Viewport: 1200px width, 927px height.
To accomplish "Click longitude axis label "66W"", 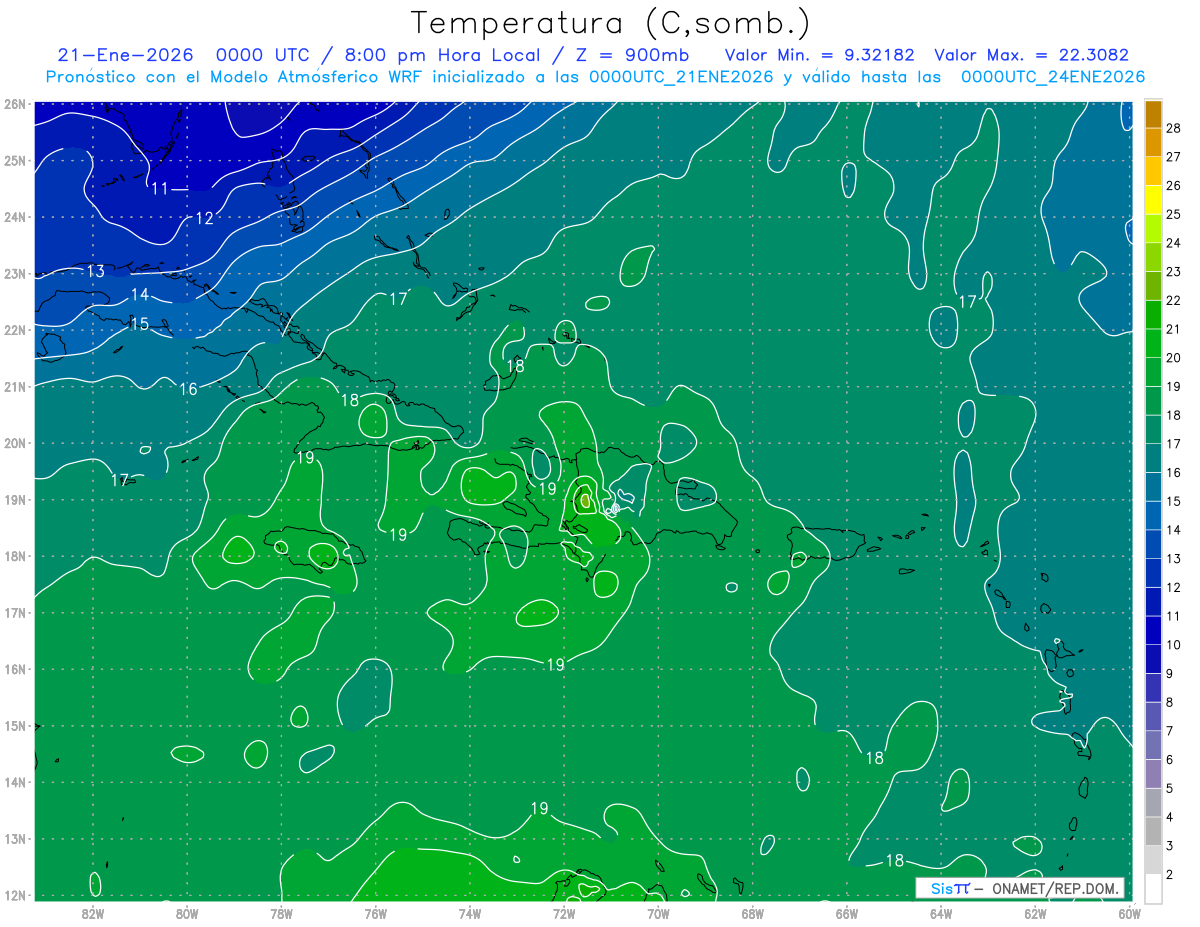I will coord(847,913).
